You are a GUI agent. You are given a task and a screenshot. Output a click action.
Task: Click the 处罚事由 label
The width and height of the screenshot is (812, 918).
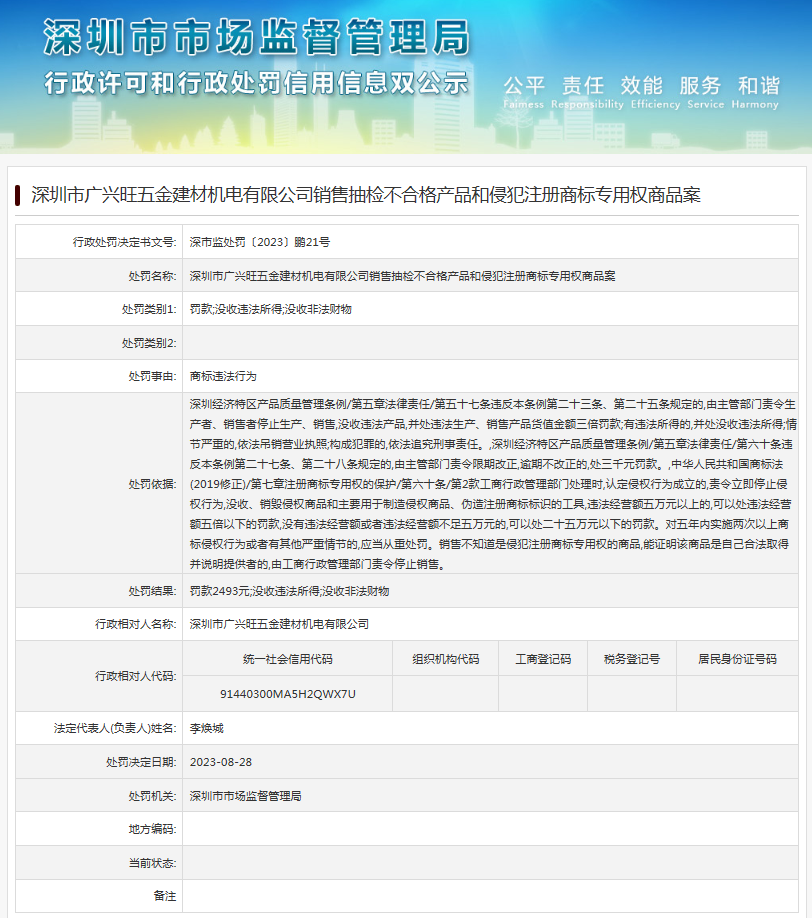pyautogui.click(x=152, y=376)
